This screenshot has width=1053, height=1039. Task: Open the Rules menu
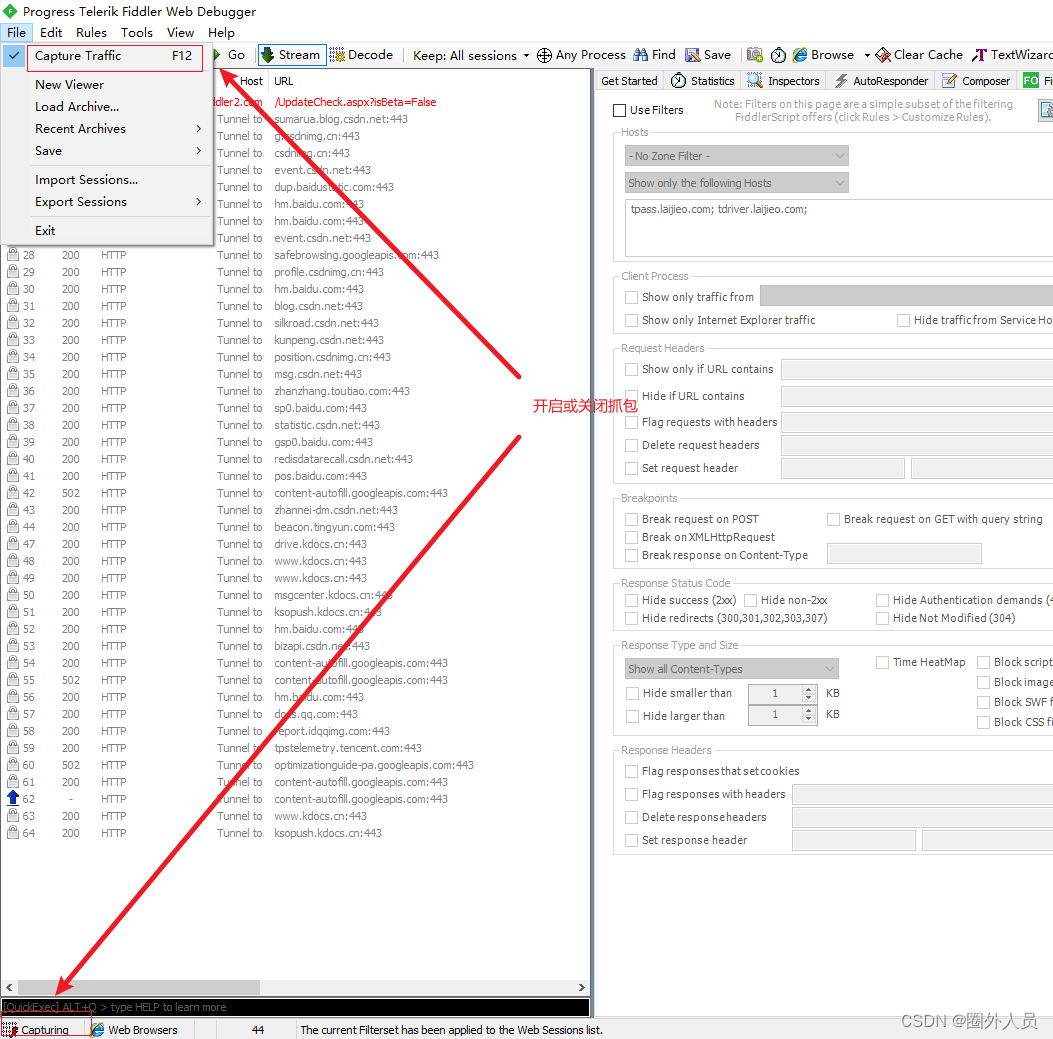pyautogui.click(x=91, y=32)
